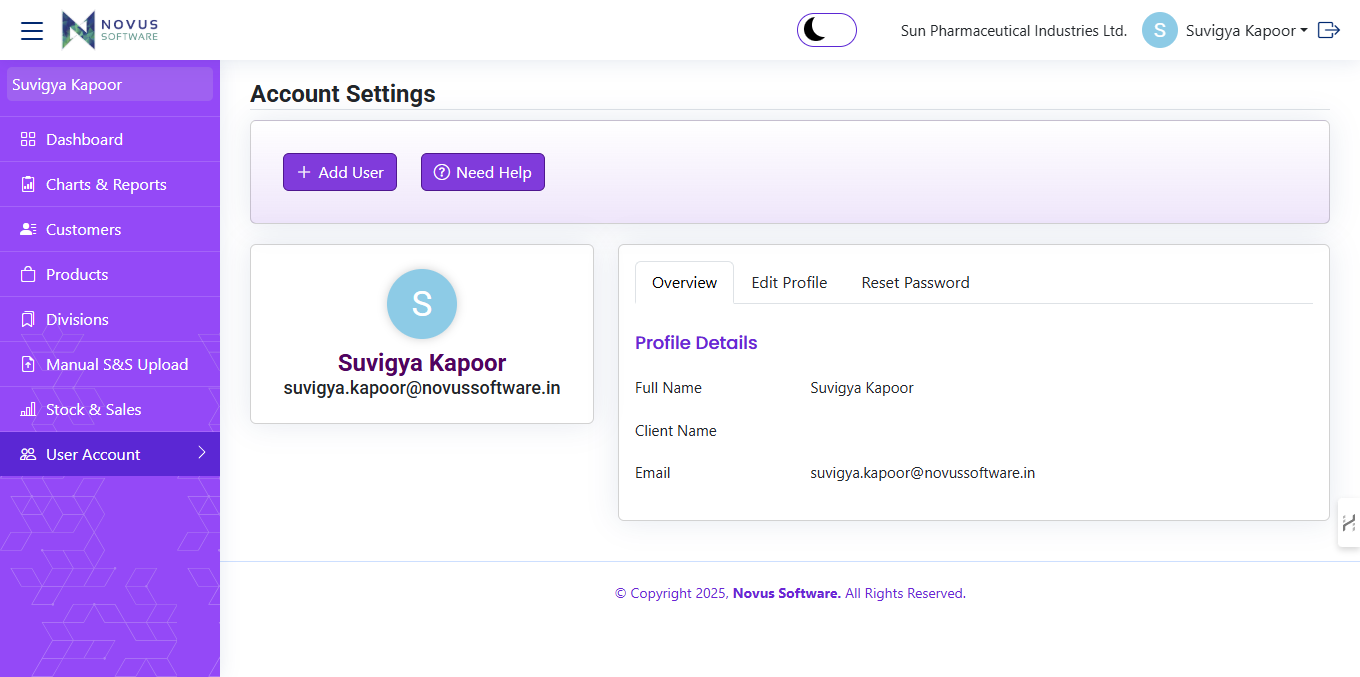This screenshot has height=677, width=1360.
Task: Open Manual S&S Upload page
Action: tap(110, 364)
